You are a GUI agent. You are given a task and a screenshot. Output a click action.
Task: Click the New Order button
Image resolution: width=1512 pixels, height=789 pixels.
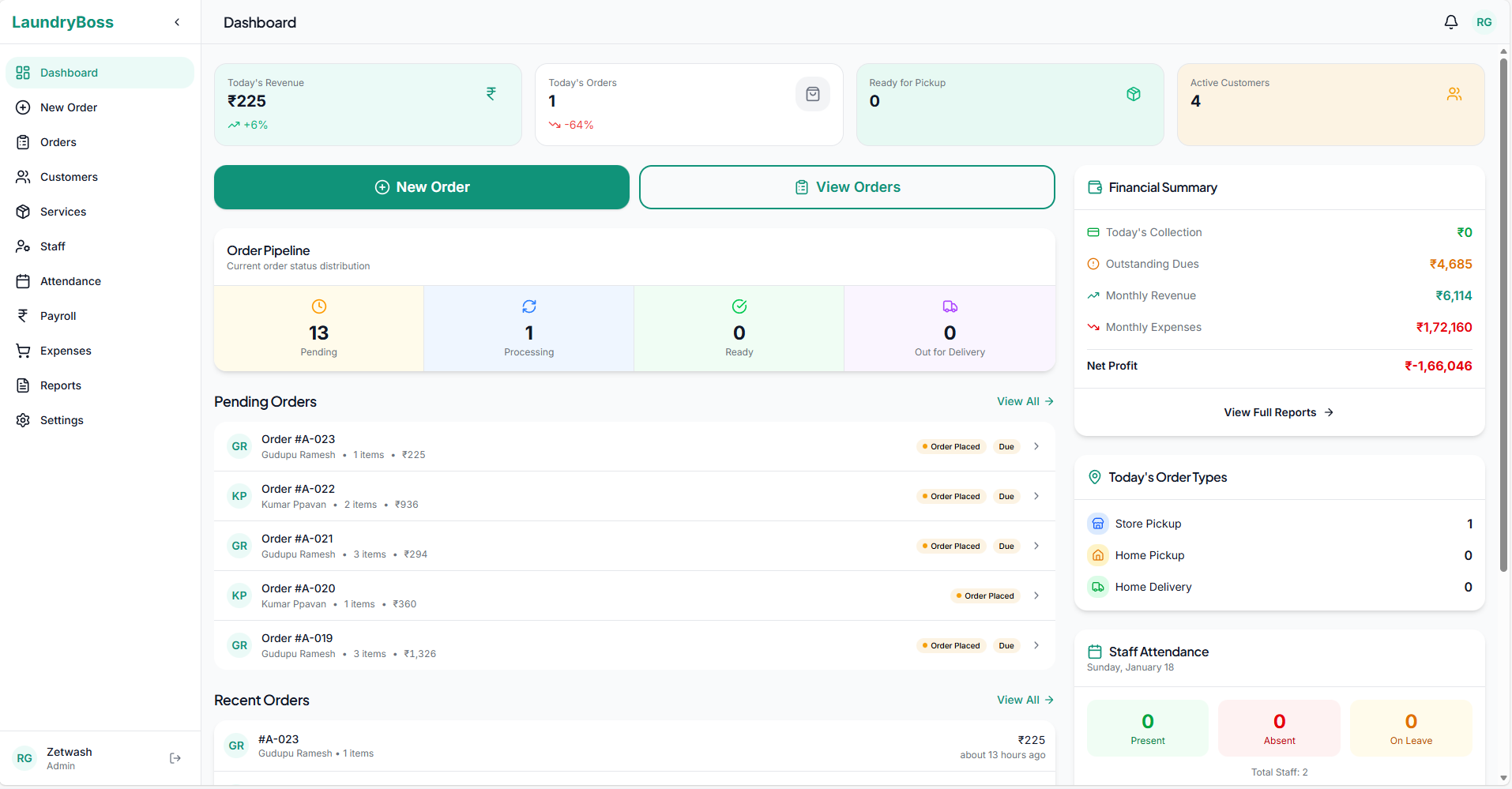coord(421,187)
